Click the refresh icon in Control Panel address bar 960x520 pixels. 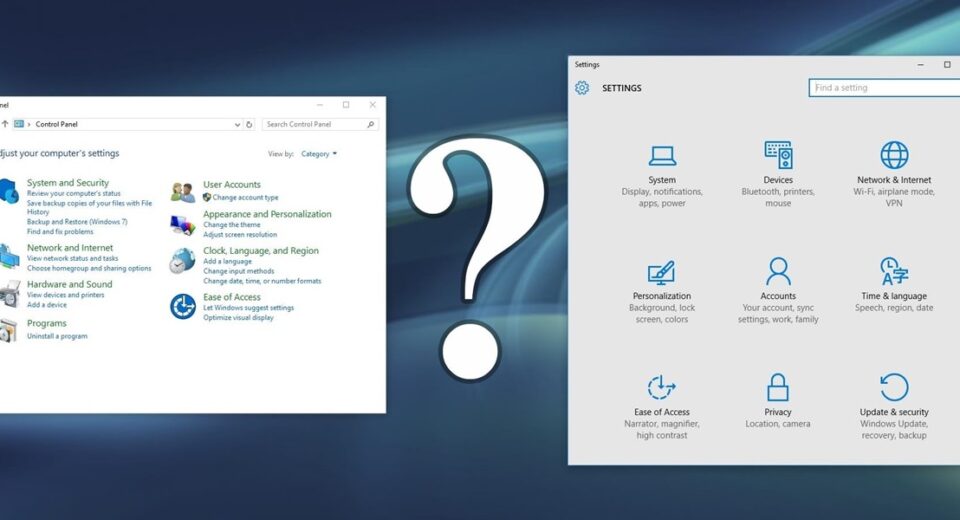tap(249, 124)
